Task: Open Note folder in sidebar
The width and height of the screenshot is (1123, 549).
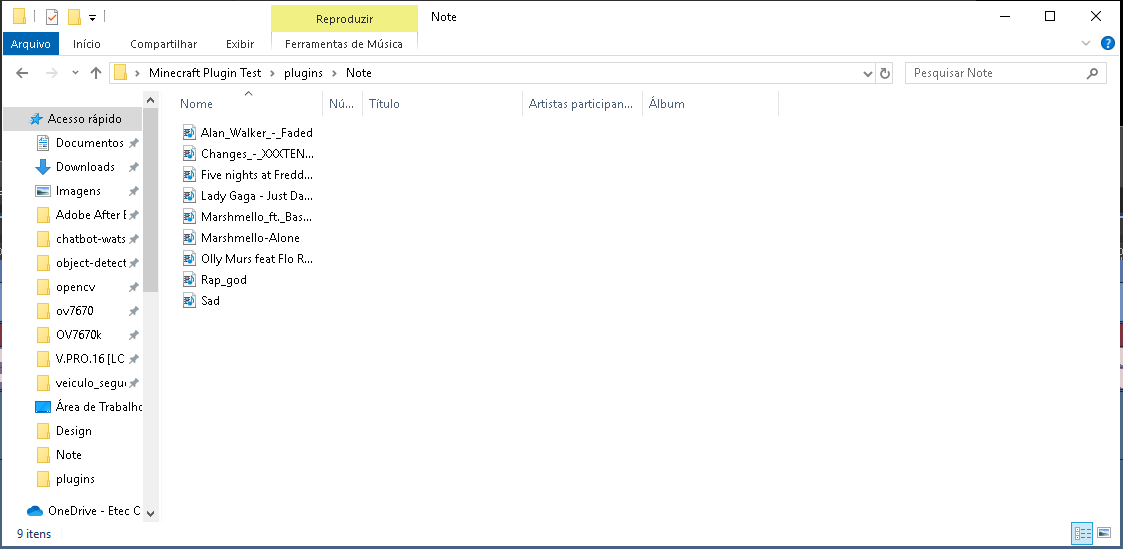Action: (69, 455)
